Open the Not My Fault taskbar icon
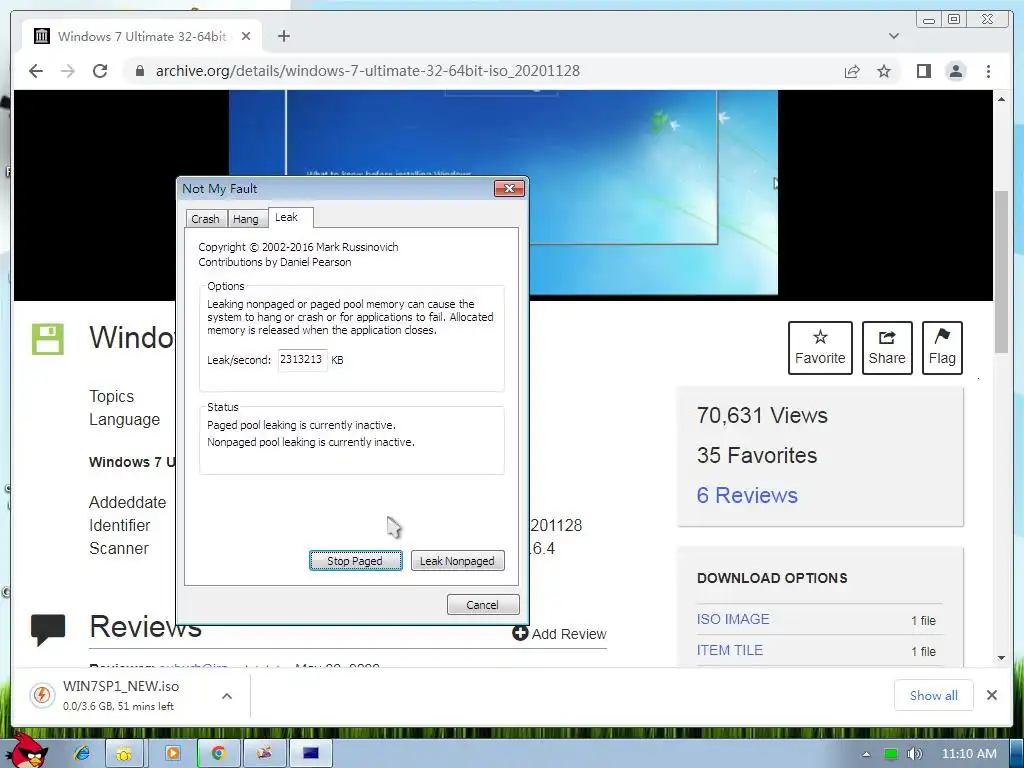The height and width of the screenshot is (768, 1024). [x=311, y=753]
